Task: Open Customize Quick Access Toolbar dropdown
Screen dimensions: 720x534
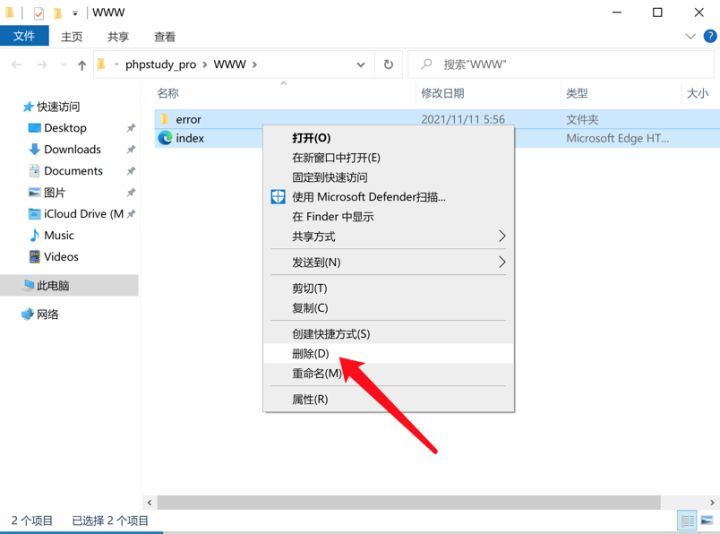Action: [75, 13]
